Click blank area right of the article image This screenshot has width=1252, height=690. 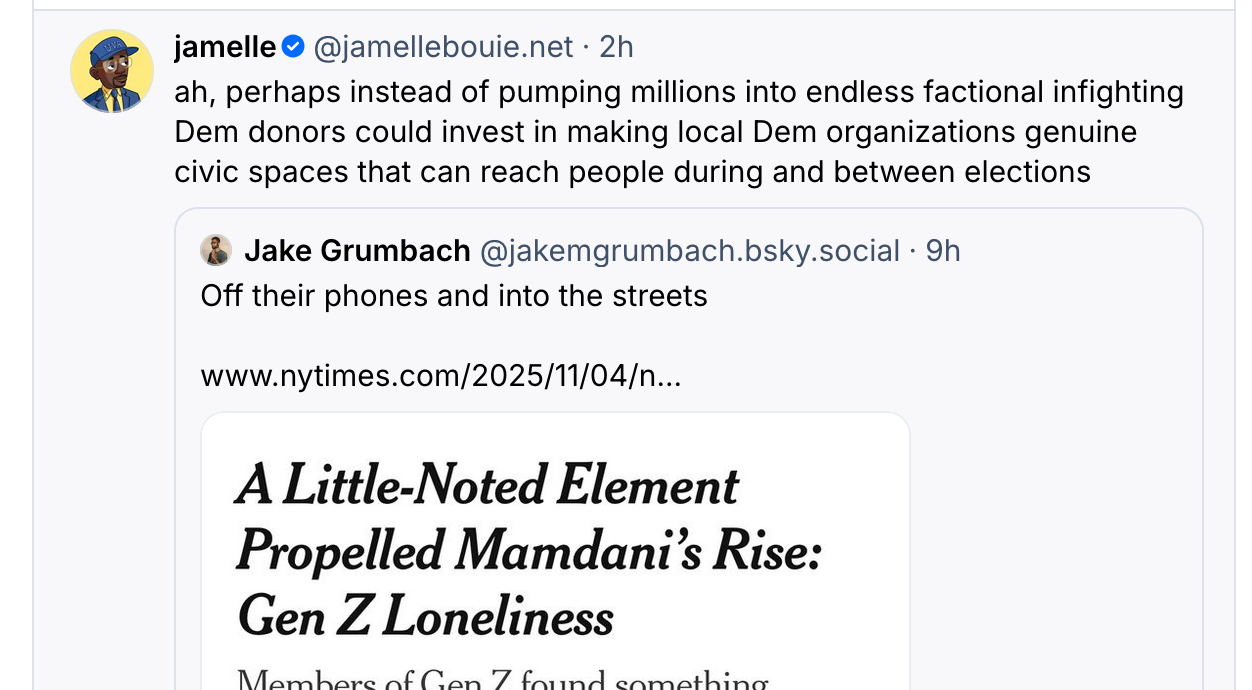pos(1055,550)
